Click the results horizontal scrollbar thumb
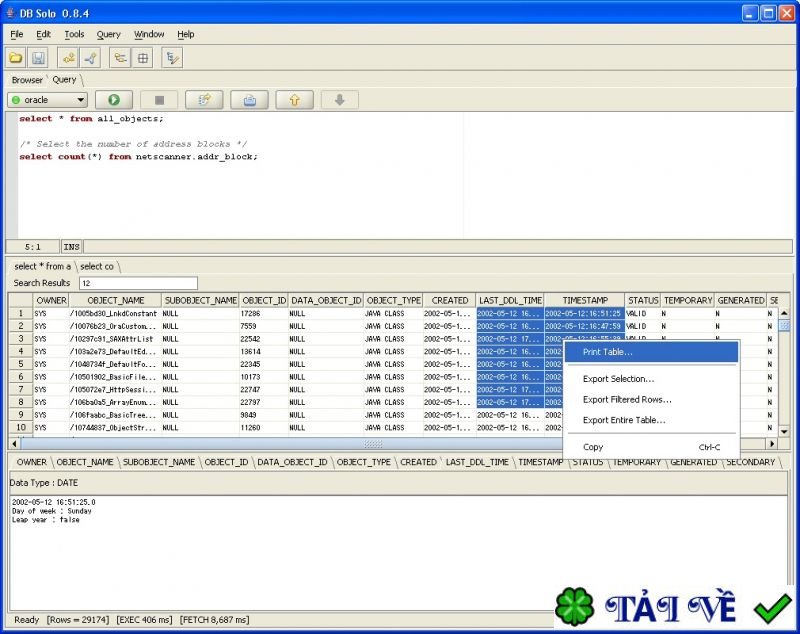This screenshot has height=634, width=800. coord(372,443)
